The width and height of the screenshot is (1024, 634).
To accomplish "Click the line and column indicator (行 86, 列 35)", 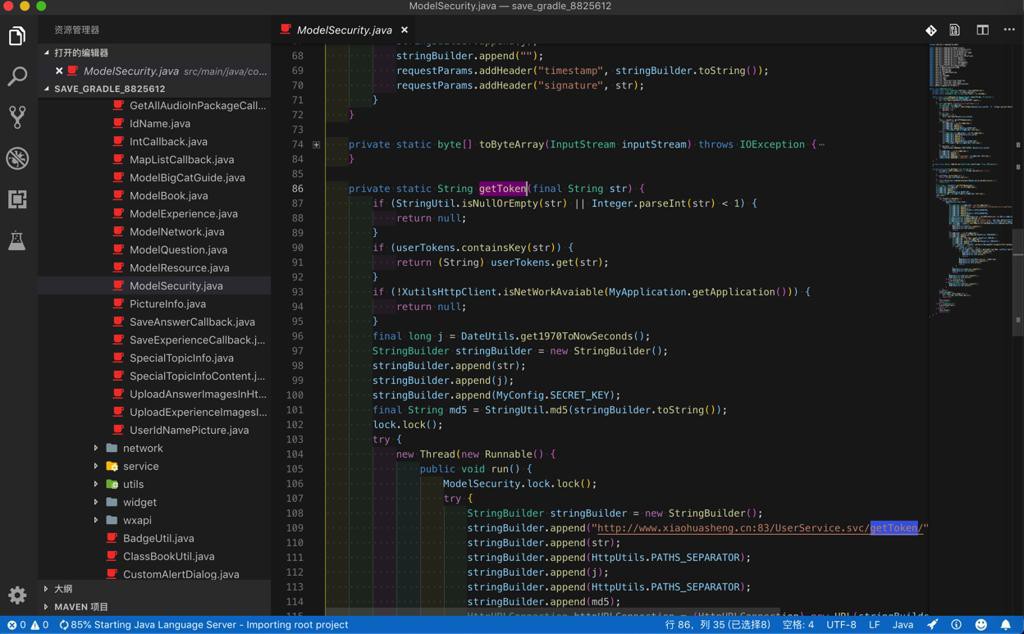I will coord(717,625).
